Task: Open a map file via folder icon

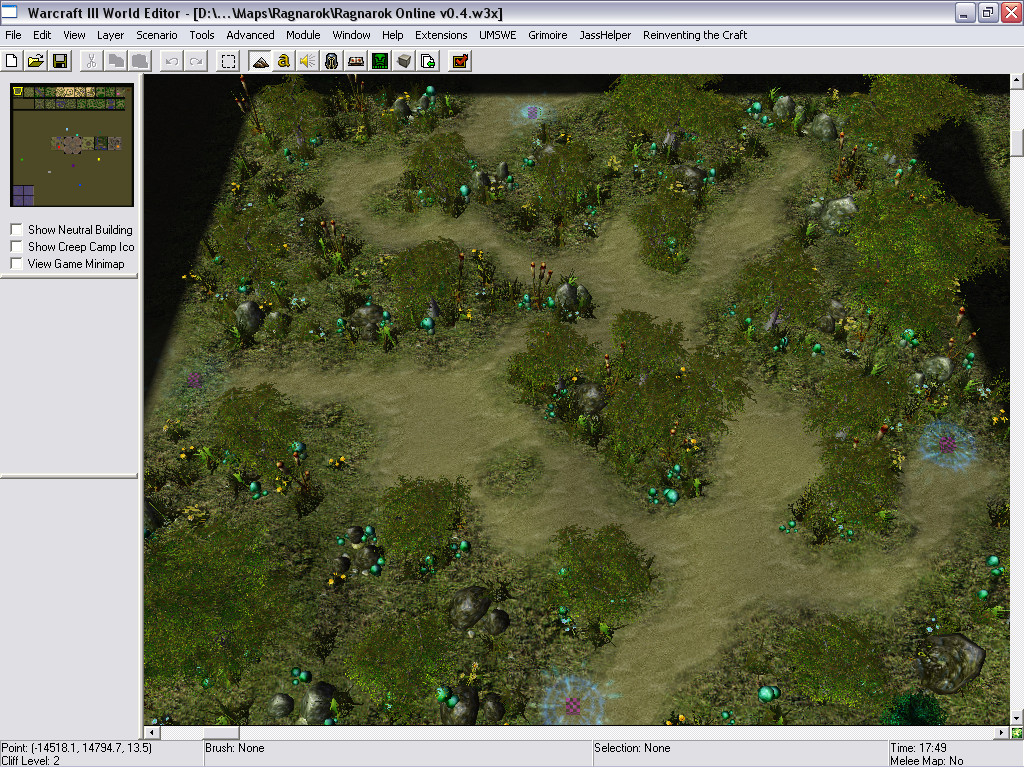Action: coord(36,61)
